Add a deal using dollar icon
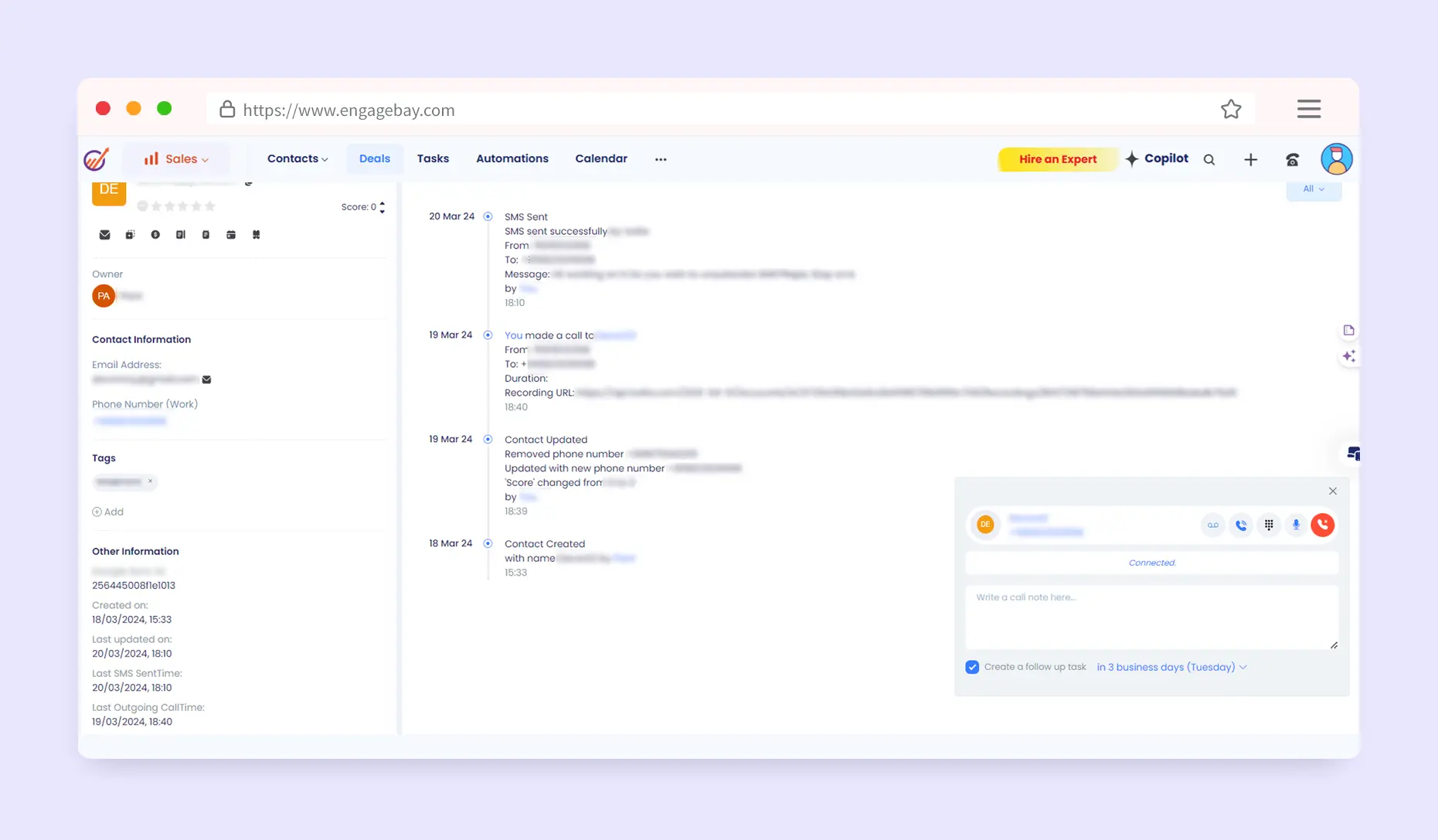The image size is (1438, 840). (x=155, y=235)
